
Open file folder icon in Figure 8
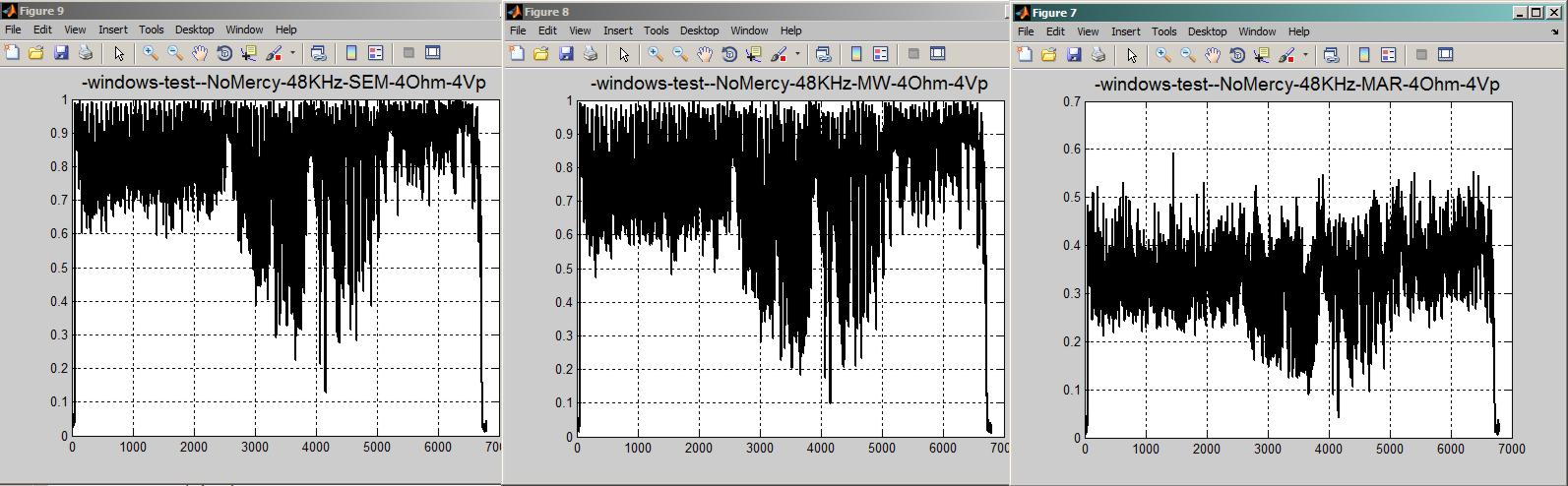(x=541, y=54)
